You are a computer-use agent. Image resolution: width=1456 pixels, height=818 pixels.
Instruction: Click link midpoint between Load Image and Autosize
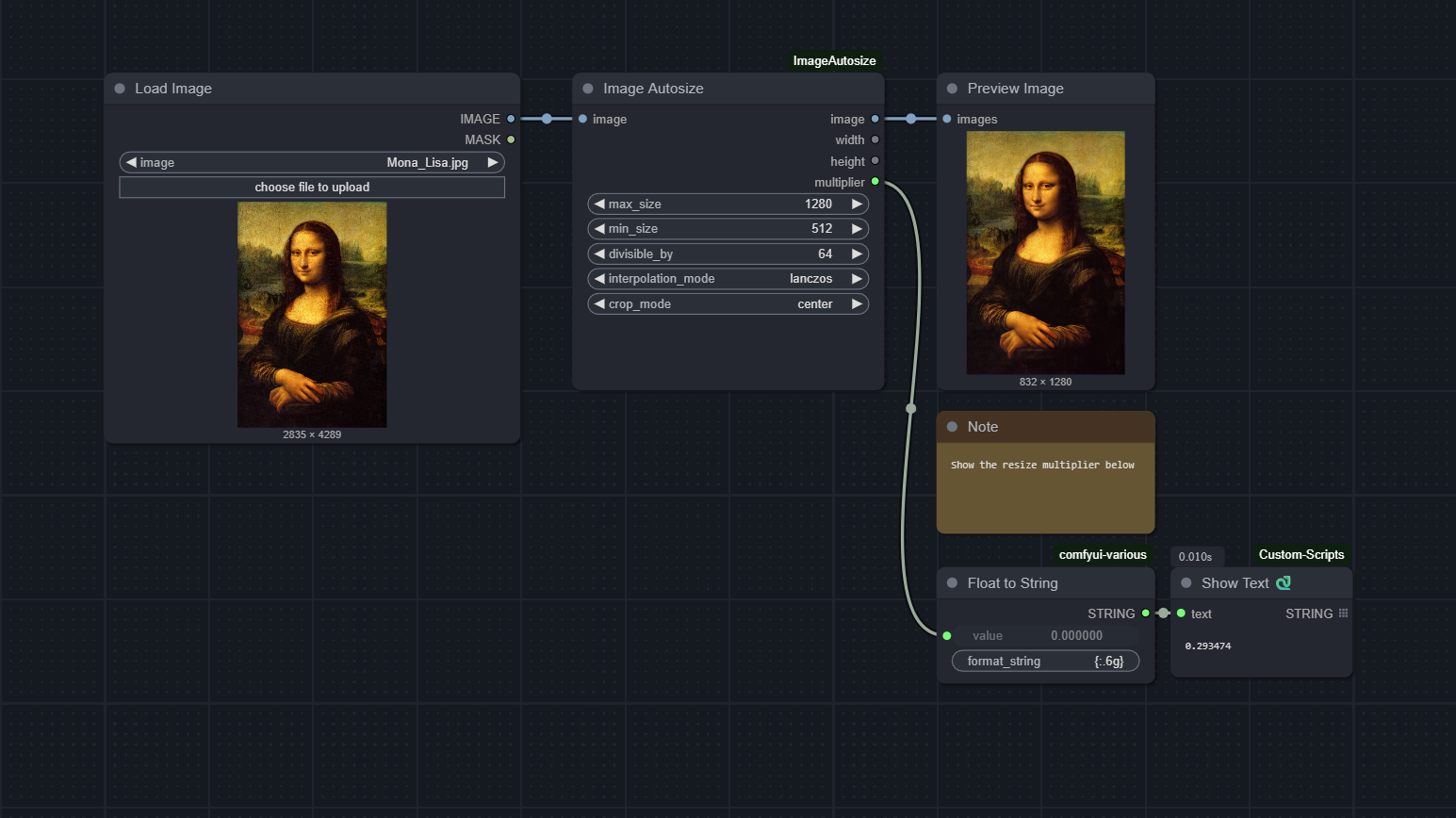547,119
